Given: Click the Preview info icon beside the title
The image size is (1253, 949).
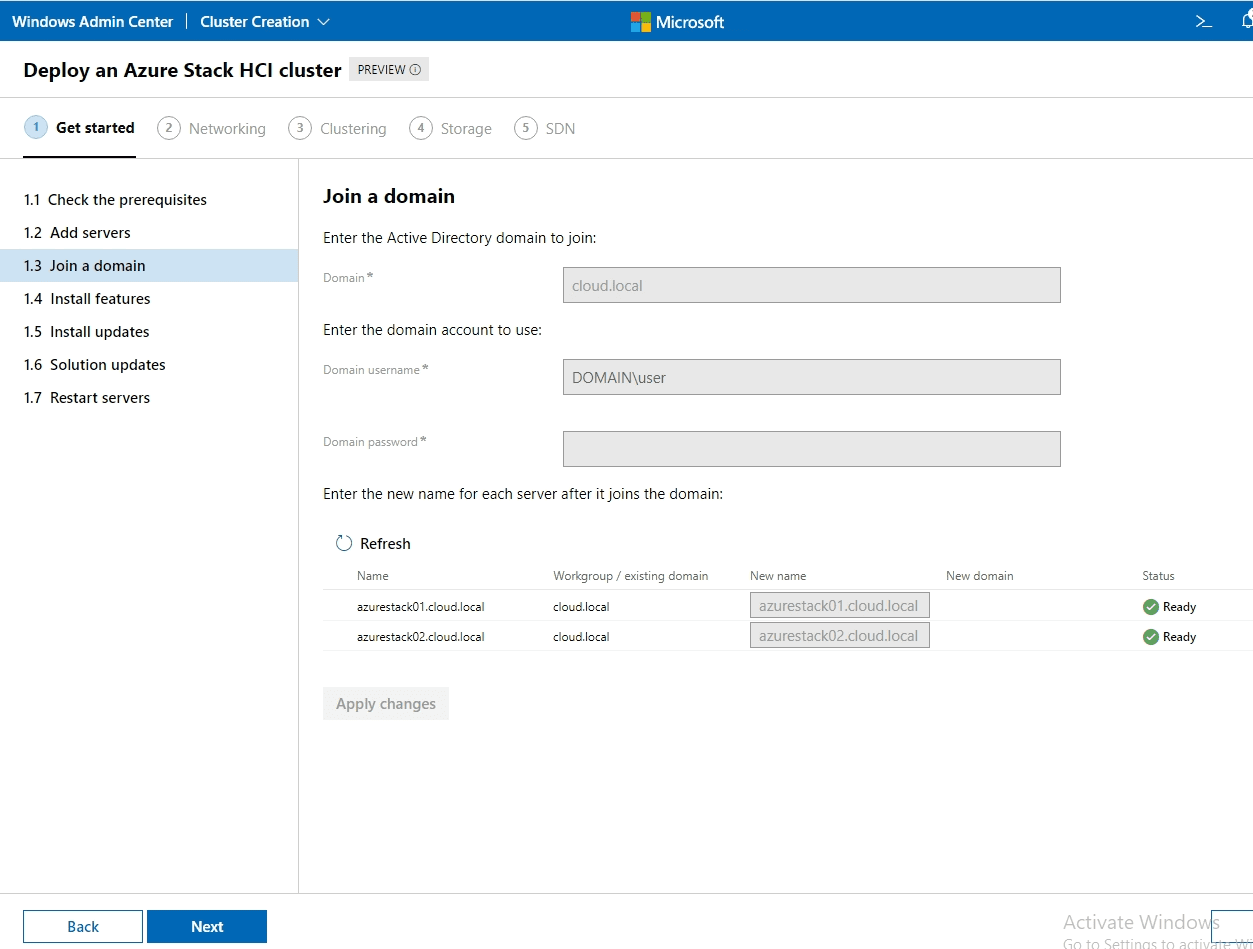Looking at the screenshot, I should [x=415, y=69].
